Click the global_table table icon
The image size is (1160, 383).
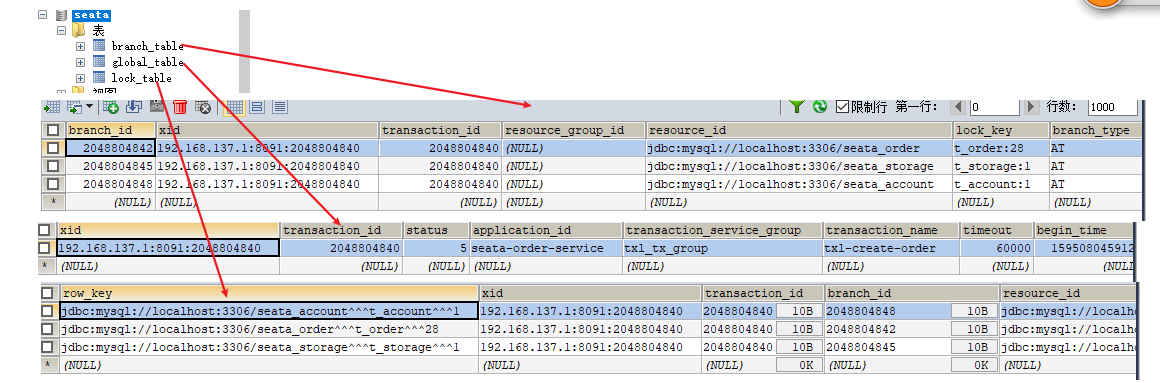(x=98, y=62)
